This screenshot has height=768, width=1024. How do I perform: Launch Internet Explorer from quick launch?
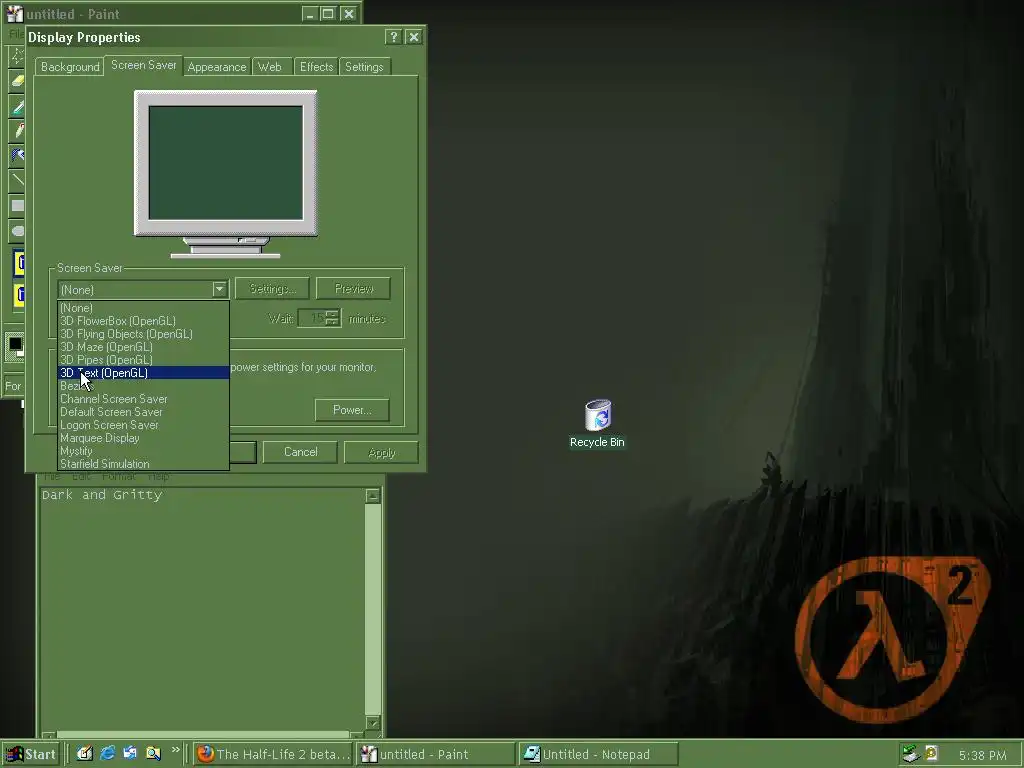click(x=108, y=754)
